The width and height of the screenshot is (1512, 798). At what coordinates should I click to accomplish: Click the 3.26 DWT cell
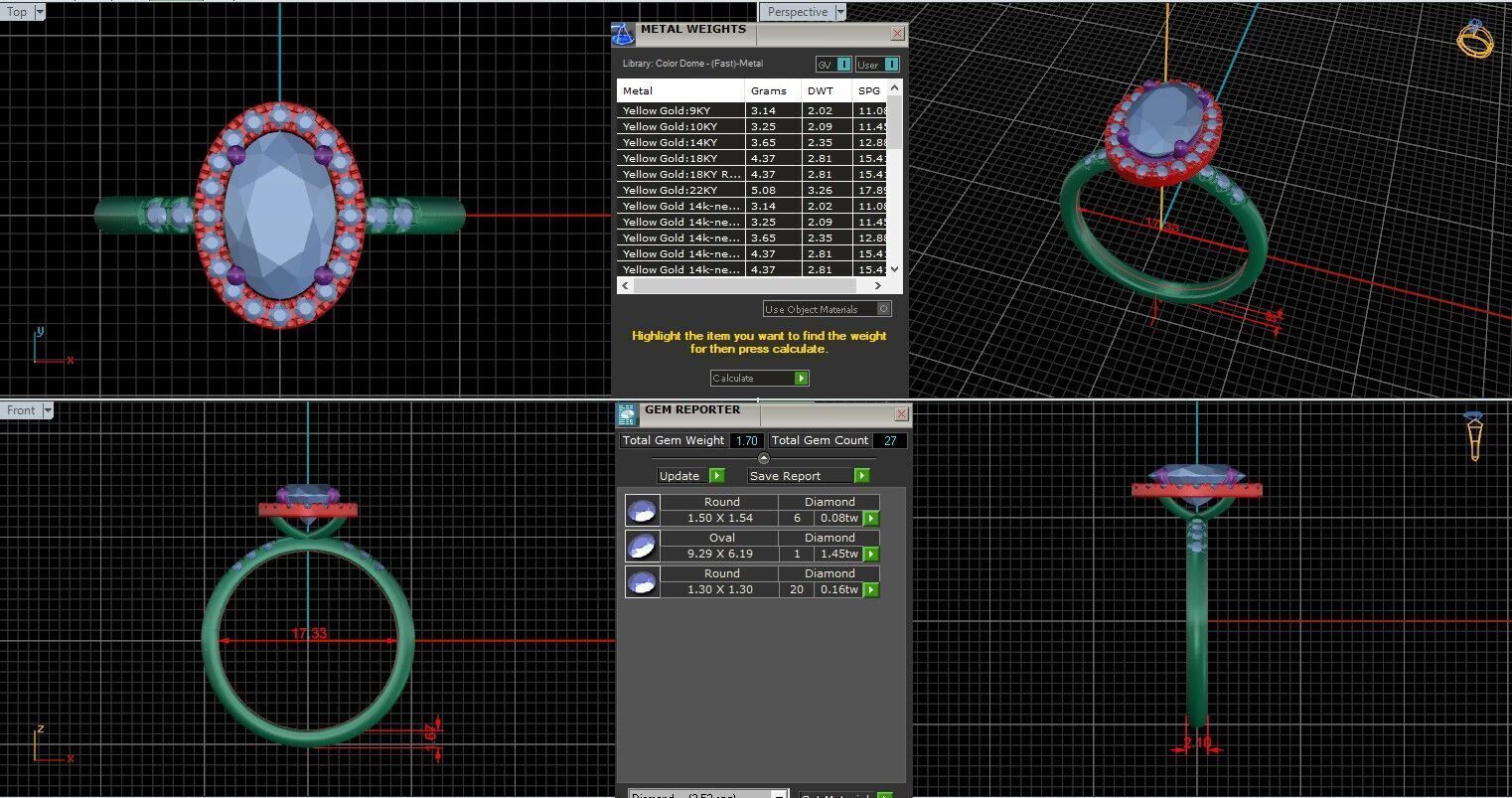pos(827,190)
